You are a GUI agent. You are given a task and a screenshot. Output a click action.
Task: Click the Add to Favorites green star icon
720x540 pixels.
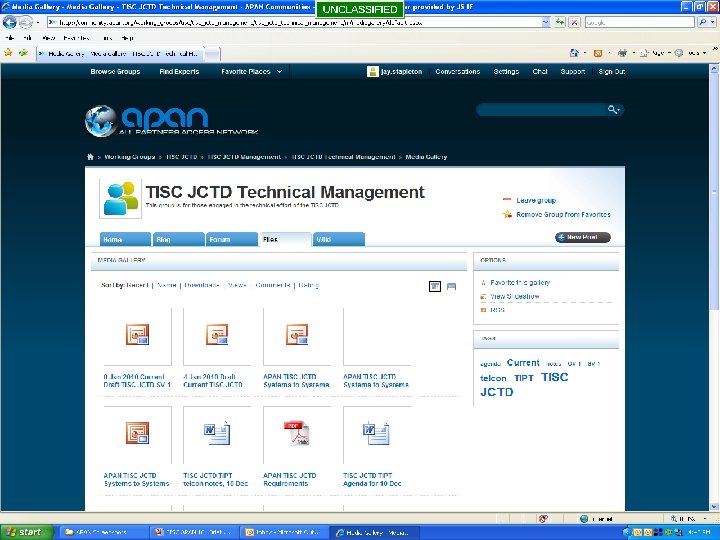coord(23,53)
